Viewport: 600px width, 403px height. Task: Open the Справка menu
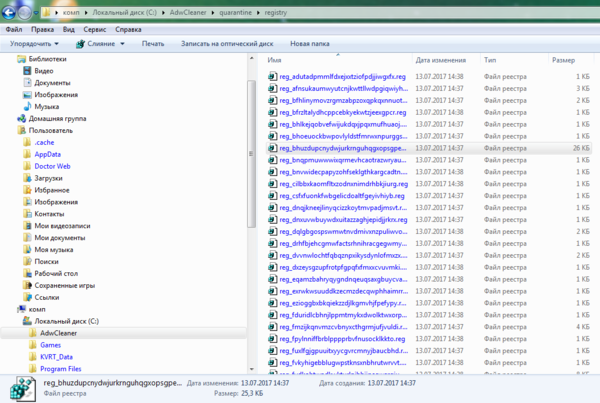point(128,29)
